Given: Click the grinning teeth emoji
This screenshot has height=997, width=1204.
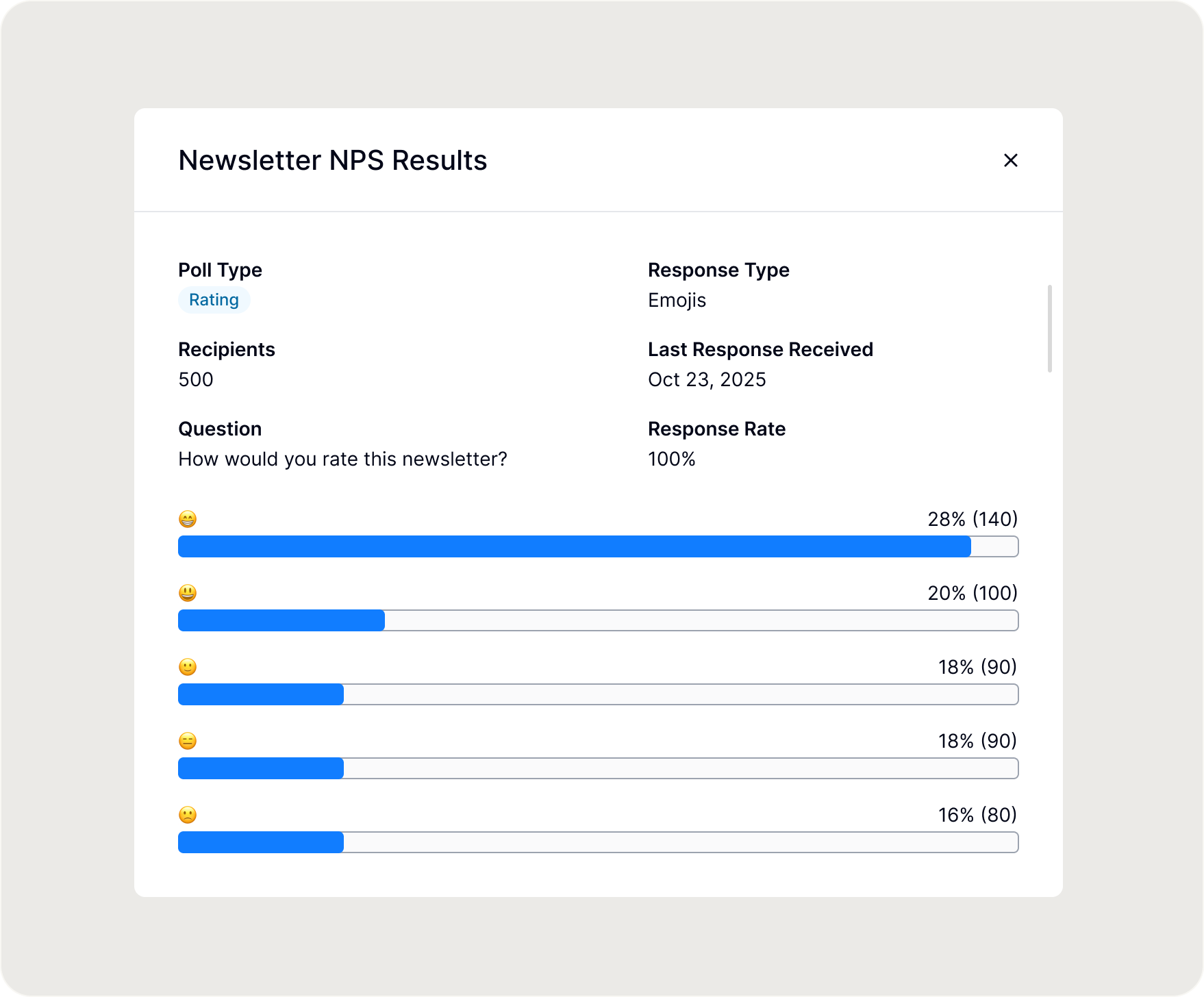Looking at the screenshot, I should [188, 519].
